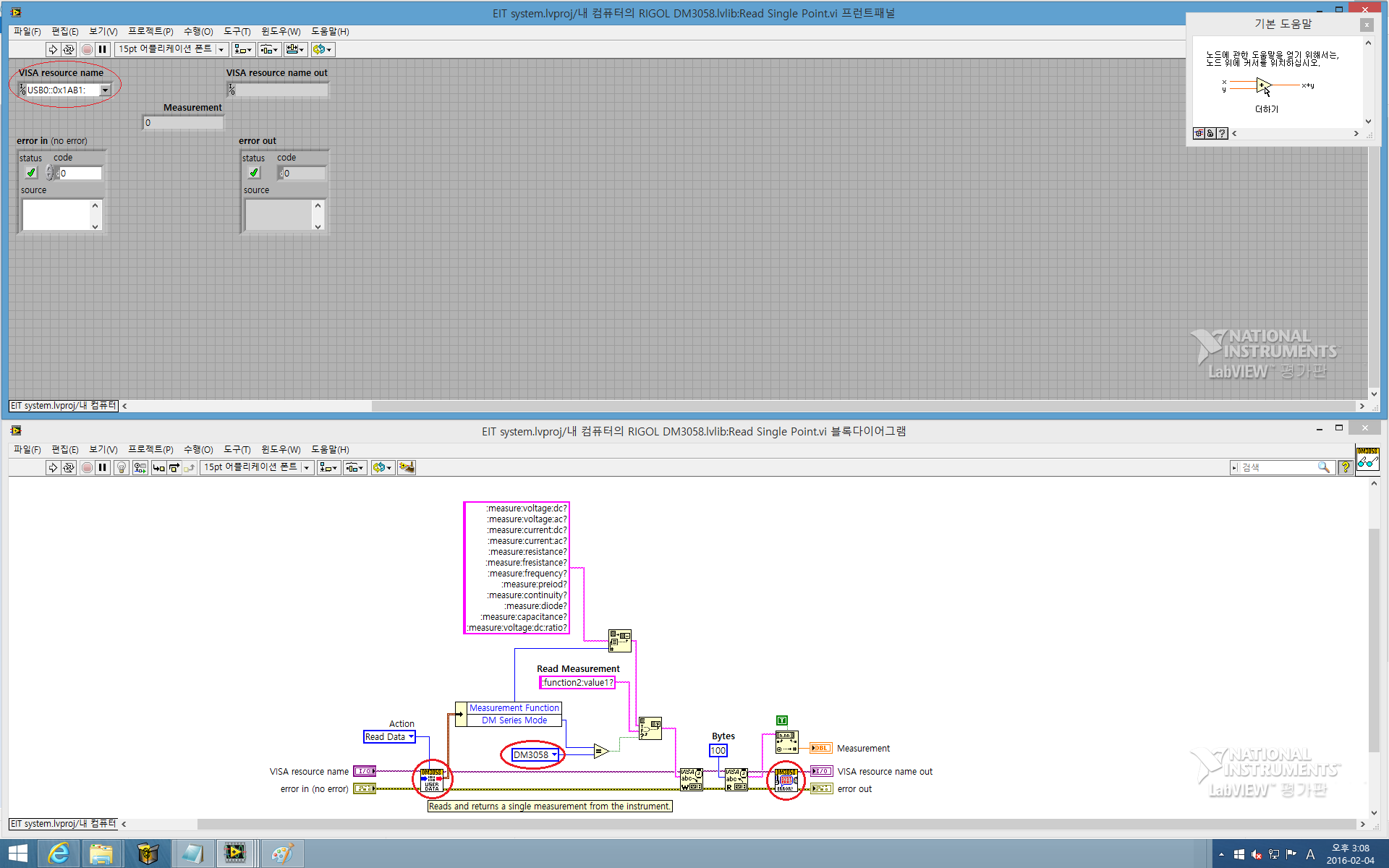Screen dimensions: 1389x868
Task: Click VISA Write node
Action: point(691,780)
